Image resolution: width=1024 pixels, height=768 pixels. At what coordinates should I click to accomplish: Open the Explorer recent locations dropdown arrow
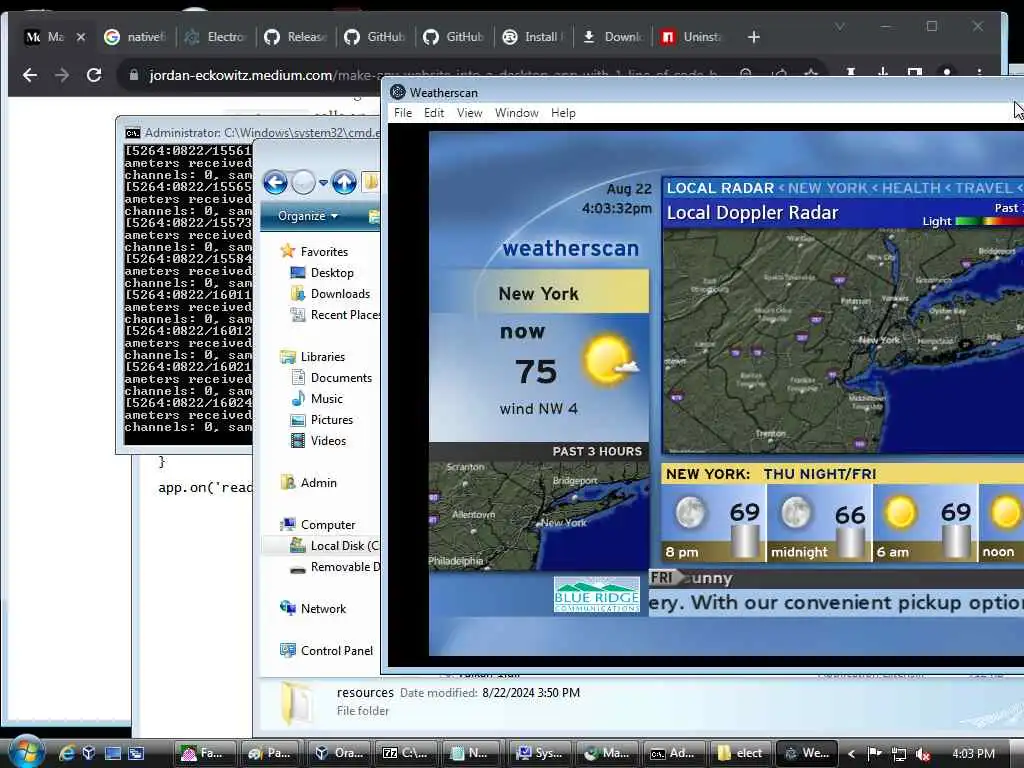(x=323, y=183)
